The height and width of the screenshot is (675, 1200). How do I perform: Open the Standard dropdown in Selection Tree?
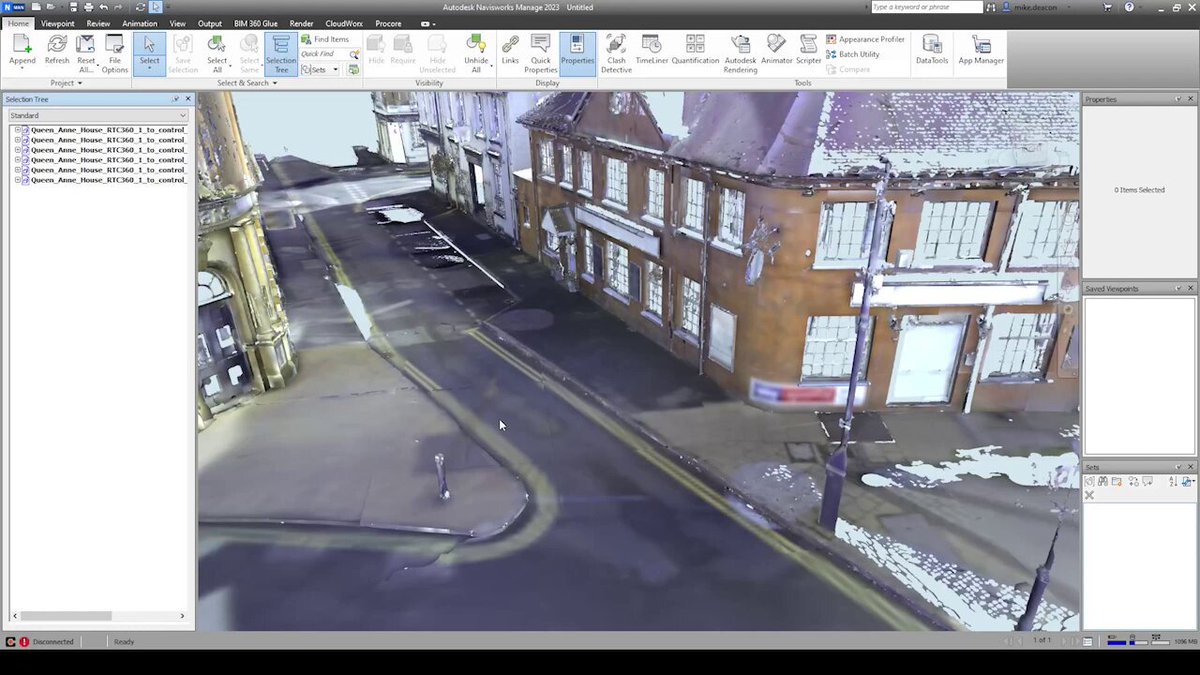(x=98, y=115)
